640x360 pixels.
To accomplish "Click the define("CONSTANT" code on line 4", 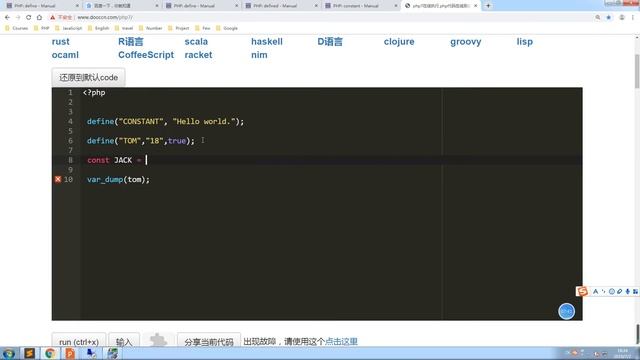I will tap(125, 122).
